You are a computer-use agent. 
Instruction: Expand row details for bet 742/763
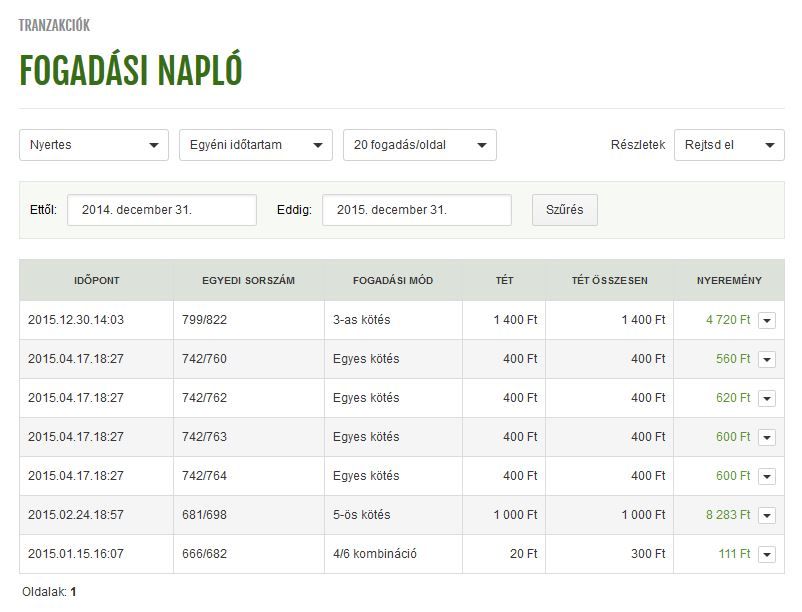(767, 437)
